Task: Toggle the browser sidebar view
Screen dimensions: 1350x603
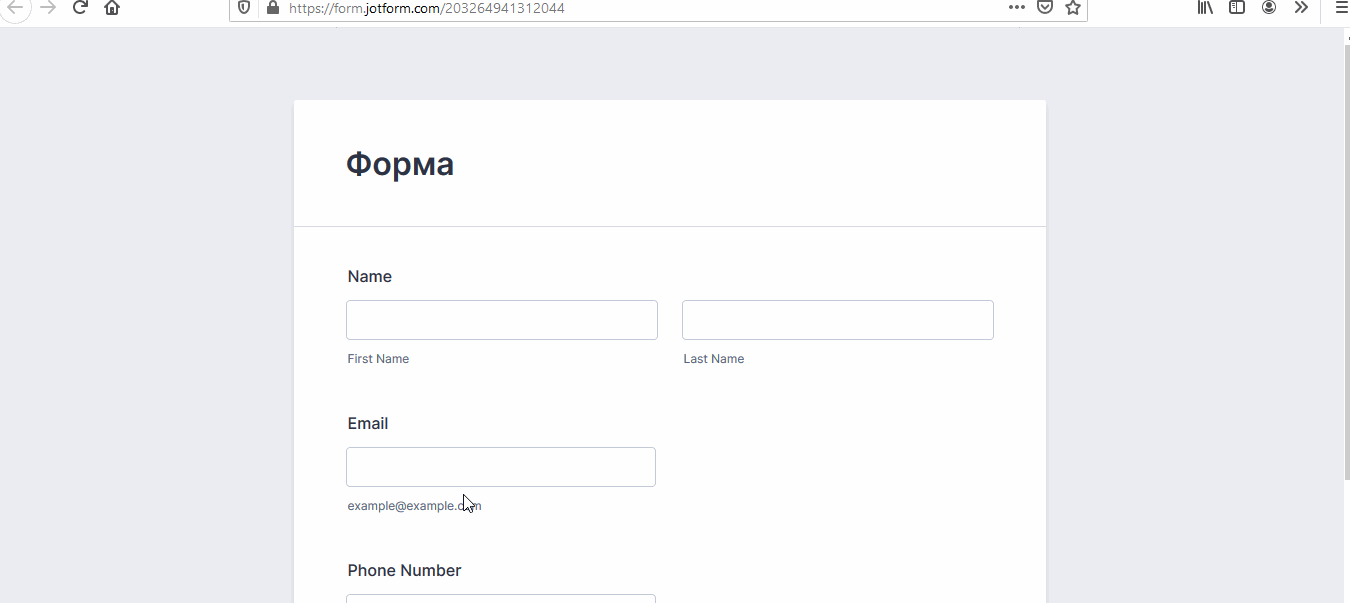Action: click(x=1237, y=7)
